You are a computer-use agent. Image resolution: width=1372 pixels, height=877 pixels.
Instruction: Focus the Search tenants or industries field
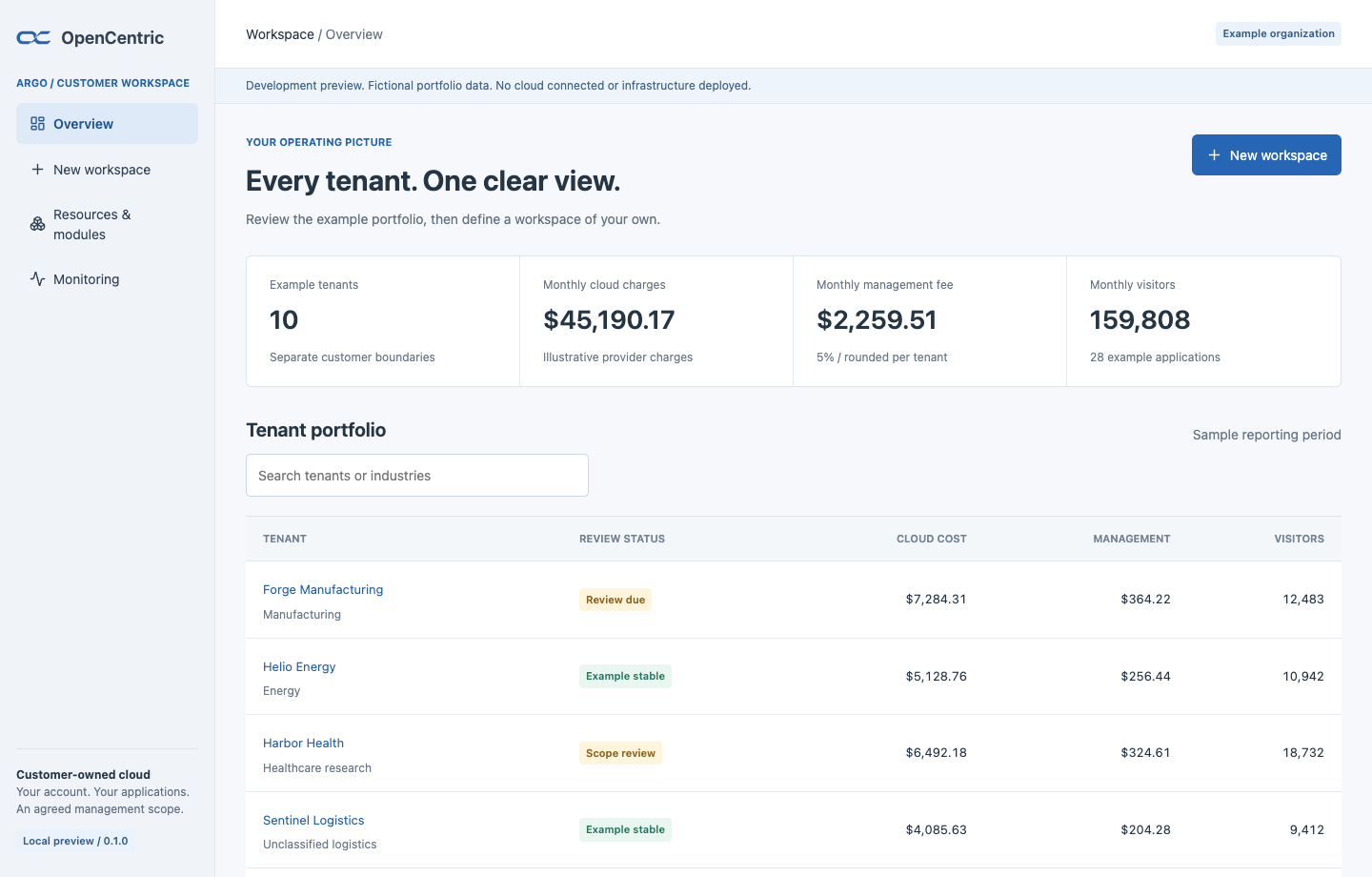(417, 476)
